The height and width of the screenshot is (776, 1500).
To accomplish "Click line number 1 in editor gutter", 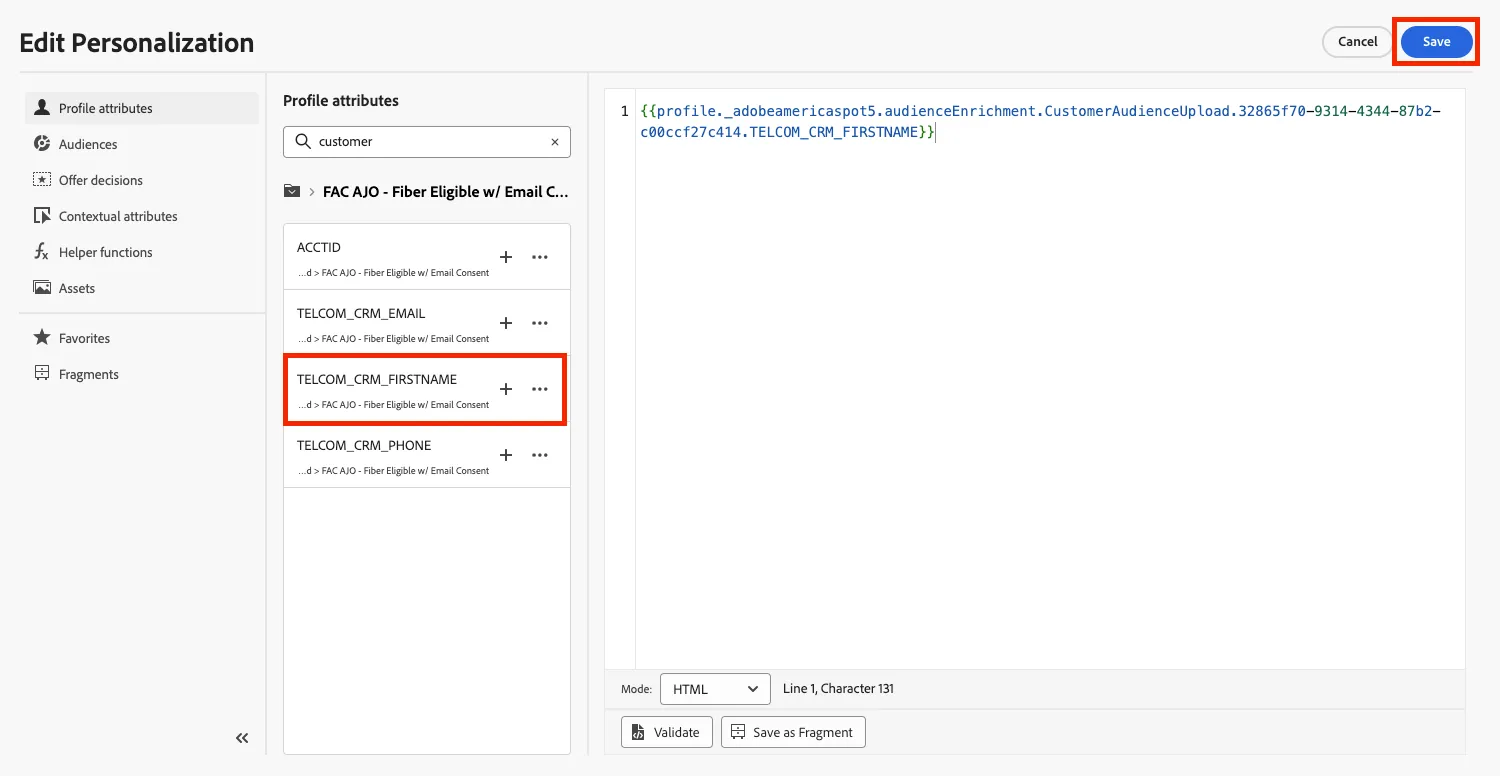I will pos(625,111).
